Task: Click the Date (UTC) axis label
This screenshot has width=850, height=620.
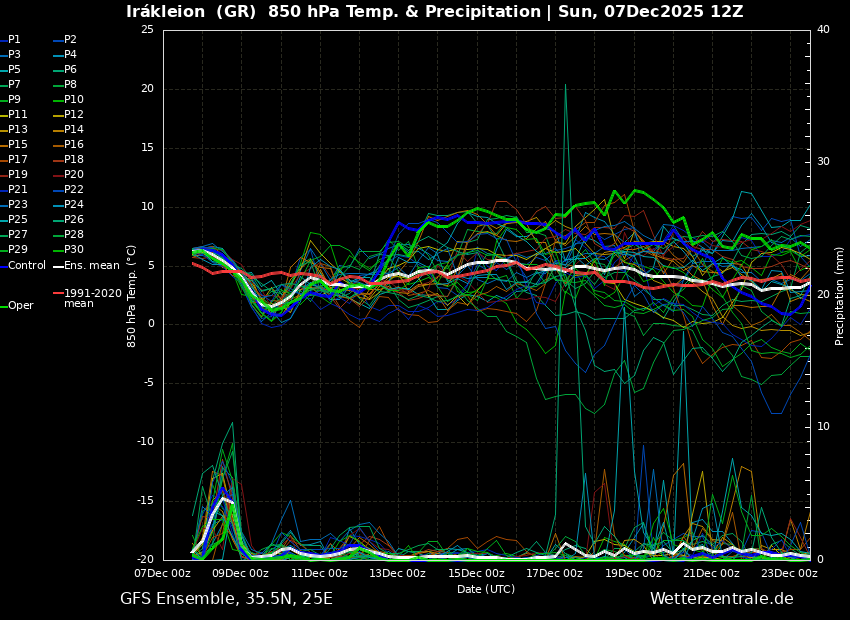Action: [486, 590]
